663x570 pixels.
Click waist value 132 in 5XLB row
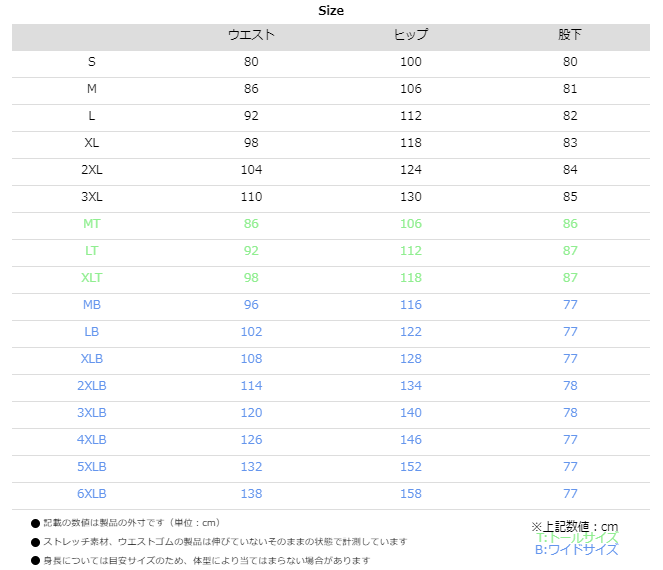click(x=251, y=467)
